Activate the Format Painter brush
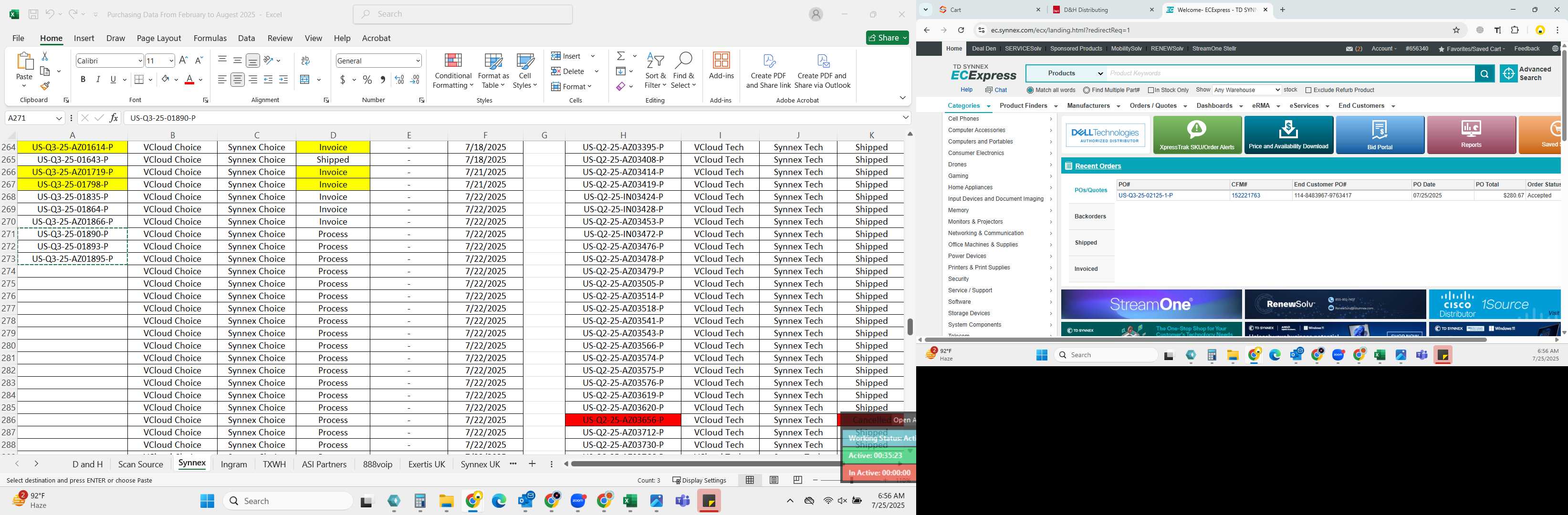This screenshot has height=515, width=1568. [44, 86]
